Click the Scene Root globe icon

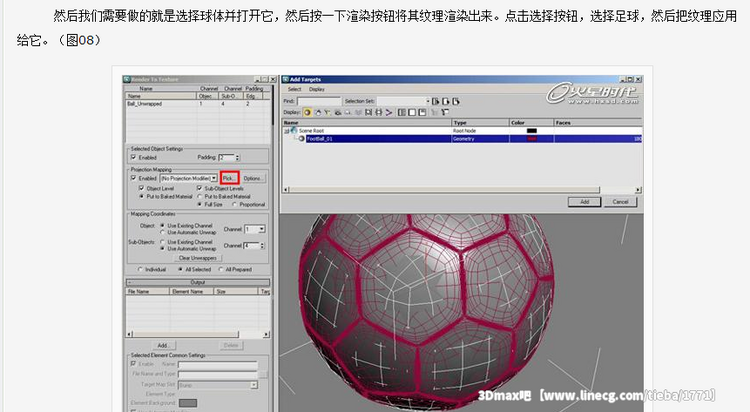click(x=294, y=131)
